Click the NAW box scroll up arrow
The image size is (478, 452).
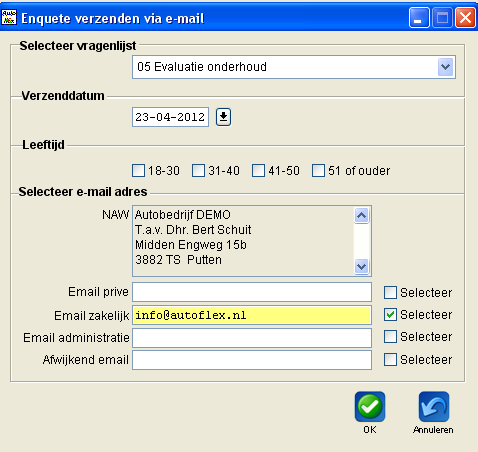[362, 216]
